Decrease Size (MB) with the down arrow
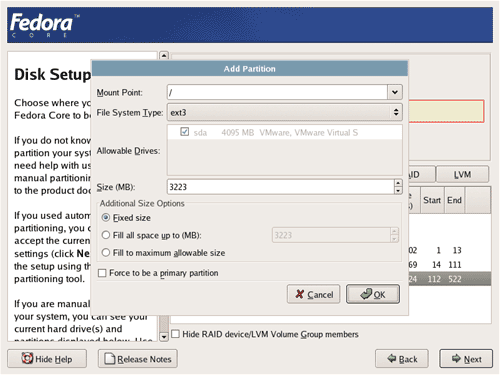Screen dimensions: 500x375 pos(398,191)
